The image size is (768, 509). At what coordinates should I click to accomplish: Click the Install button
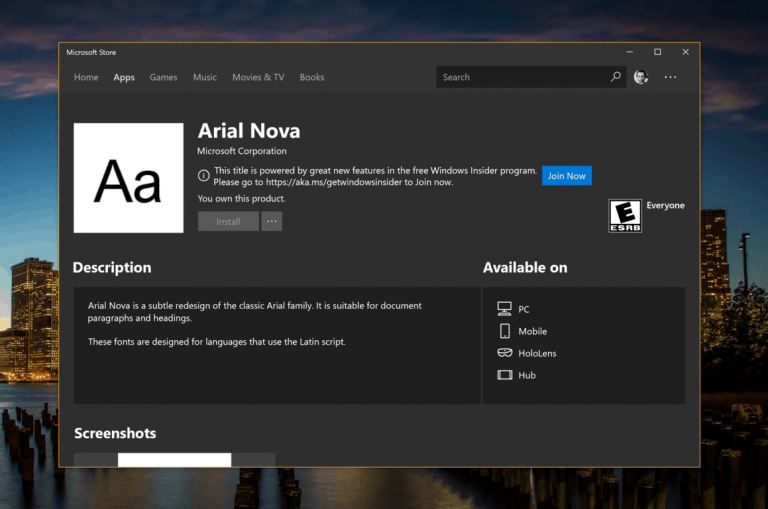click(x=228, y=221)
